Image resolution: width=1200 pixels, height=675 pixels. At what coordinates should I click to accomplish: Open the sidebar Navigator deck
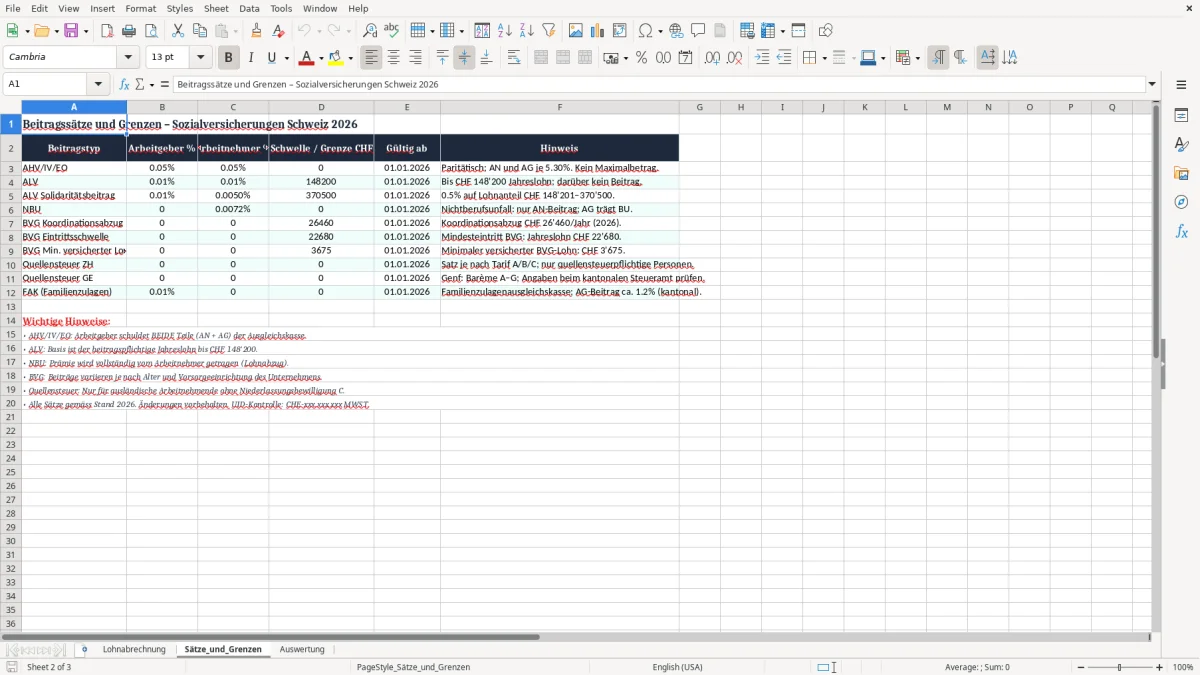point(1181,202)
